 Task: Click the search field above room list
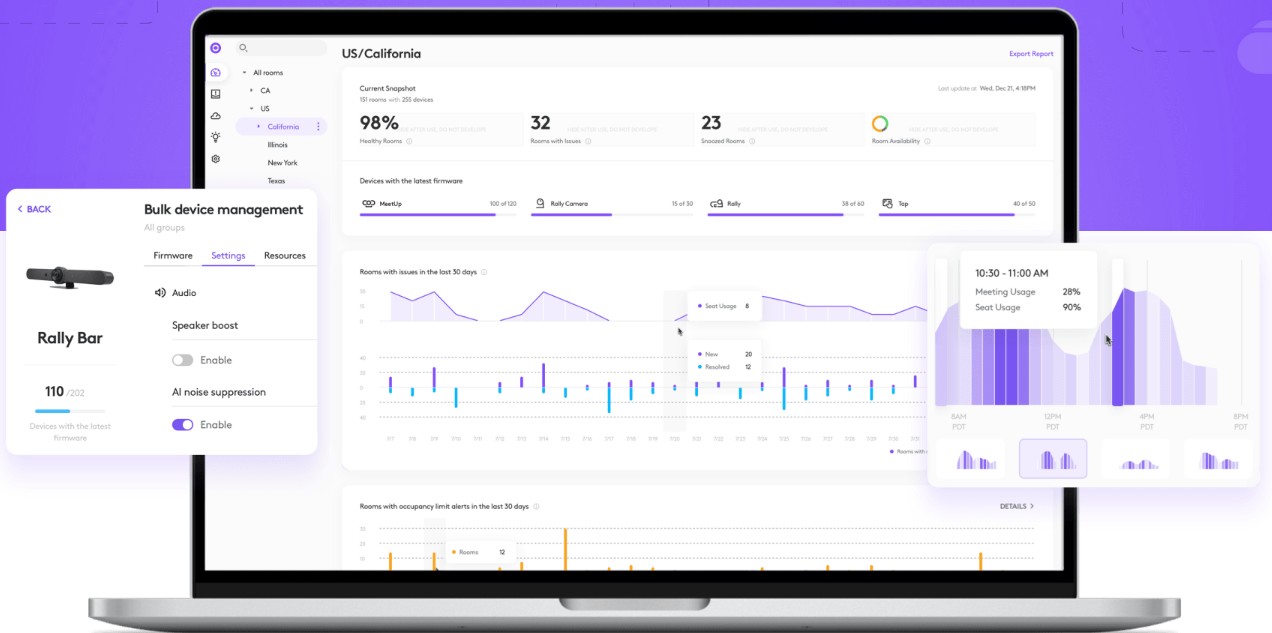[284, 48]
